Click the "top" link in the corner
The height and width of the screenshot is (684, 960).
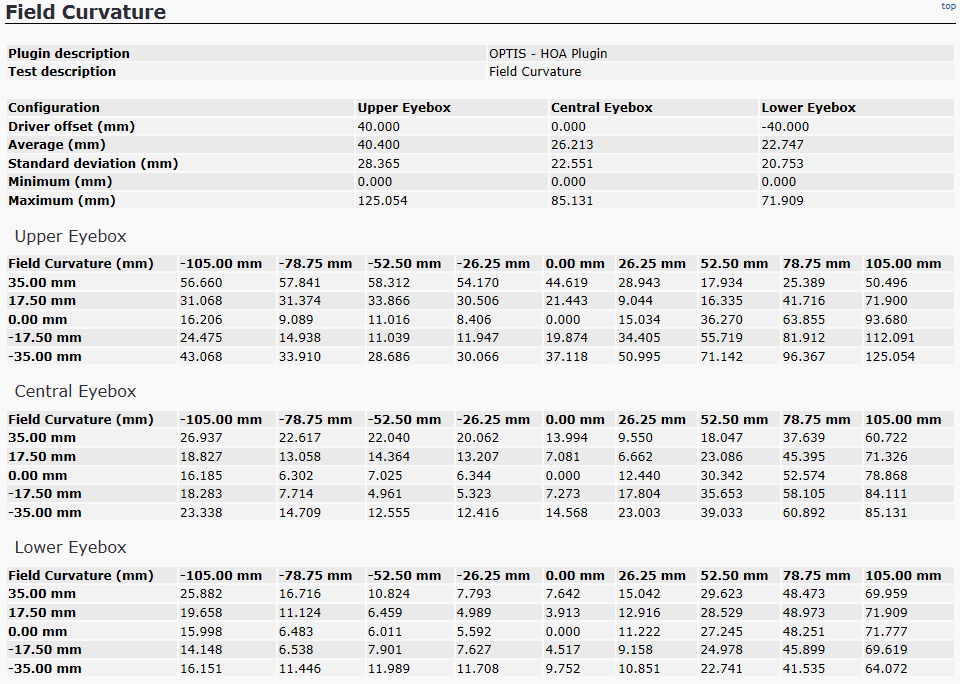948,6
